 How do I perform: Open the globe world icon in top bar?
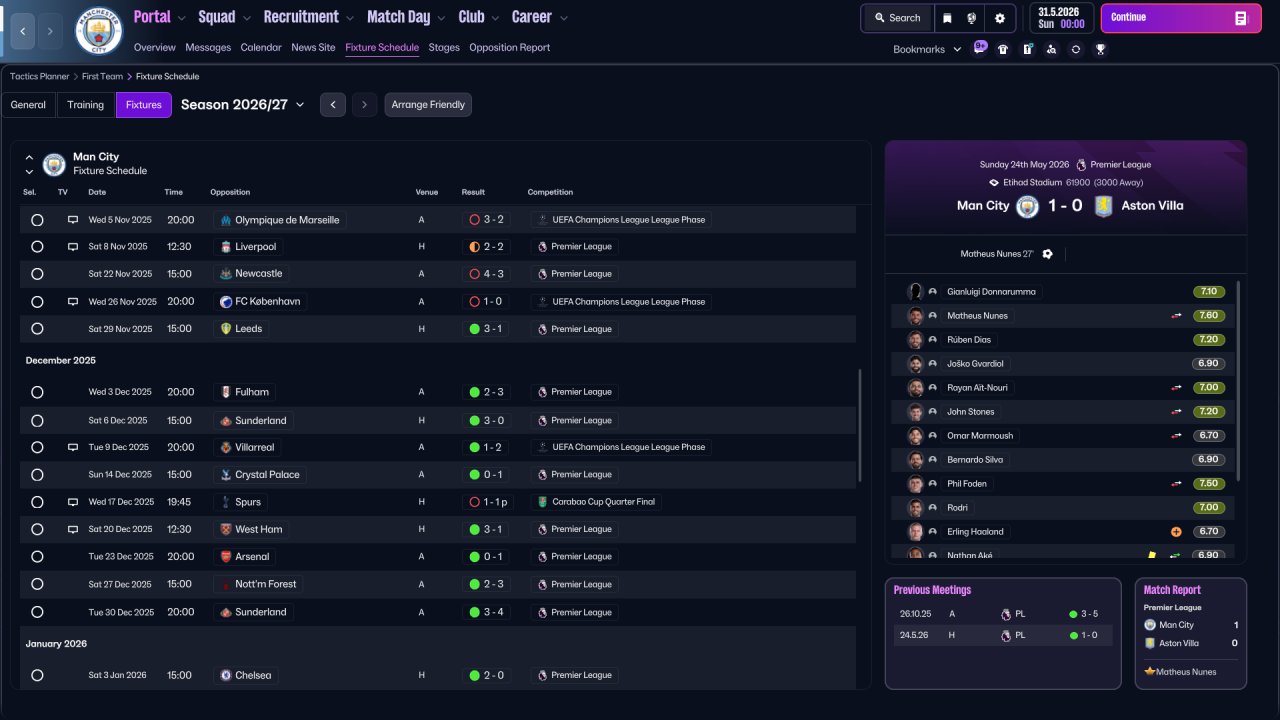coord(972,18)
